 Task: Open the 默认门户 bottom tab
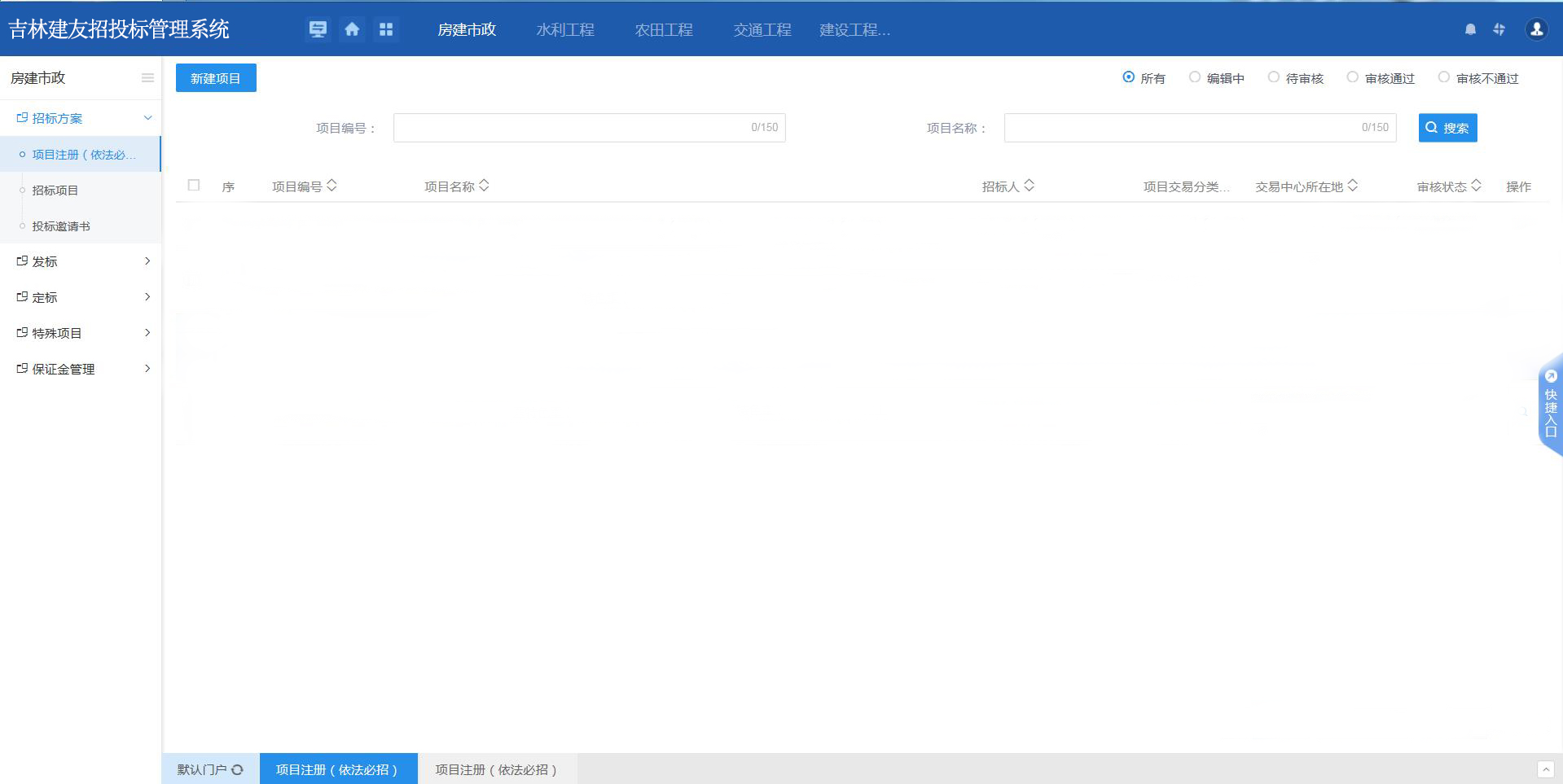point(210,769)
